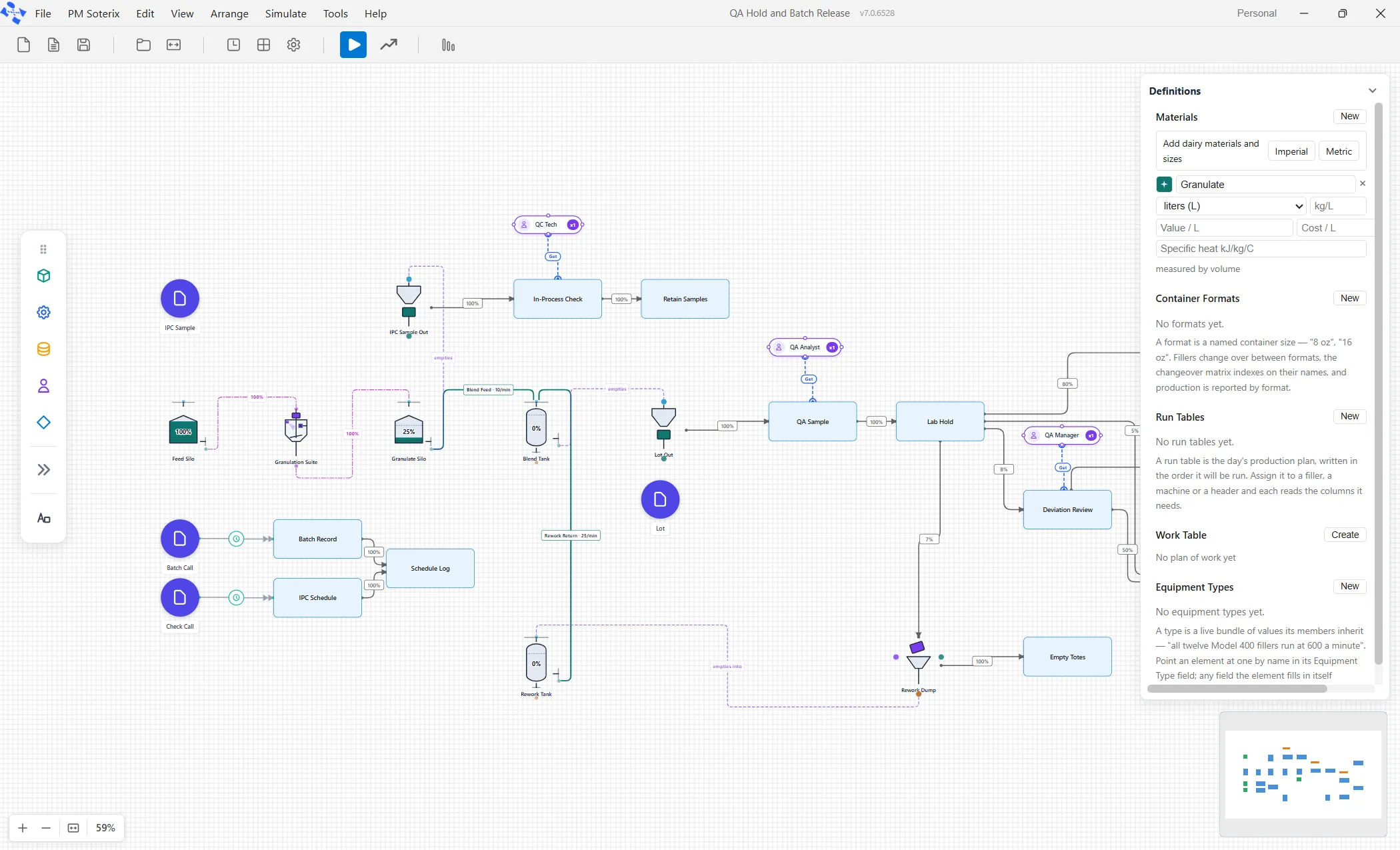Click the kg/L density field

[1338, 206]
